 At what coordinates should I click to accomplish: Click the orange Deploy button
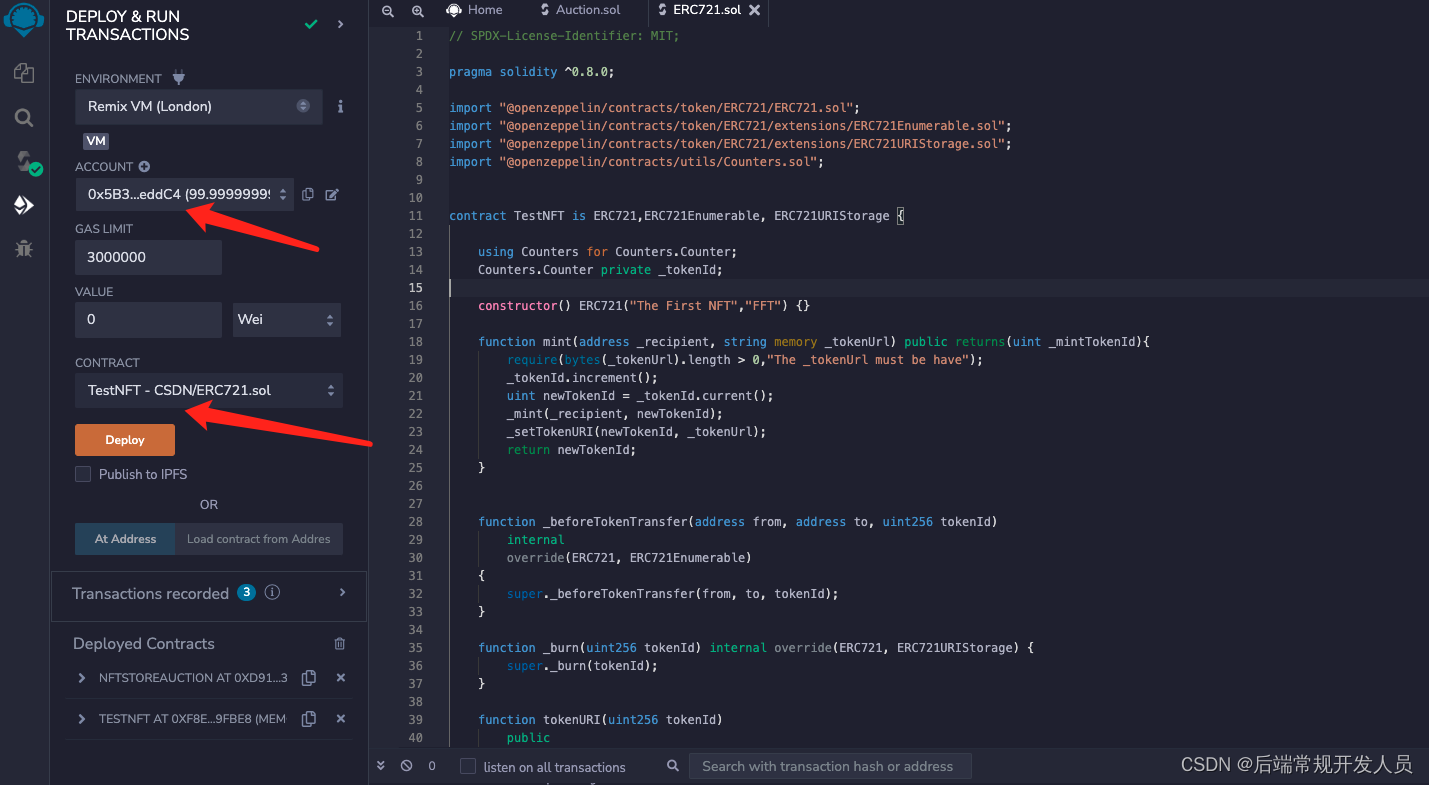click(x=125, y=440)
